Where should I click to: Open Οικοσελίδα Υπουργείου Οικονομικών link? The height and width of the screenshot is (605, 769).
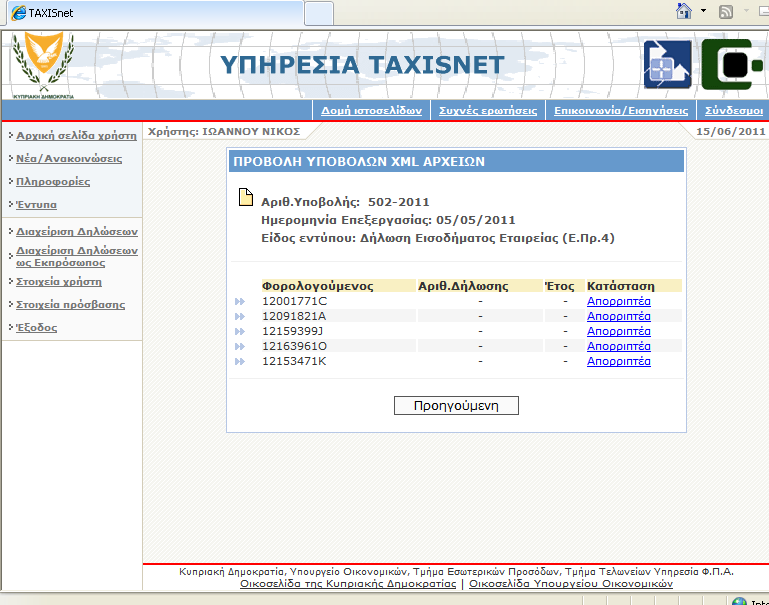[571, 584]
